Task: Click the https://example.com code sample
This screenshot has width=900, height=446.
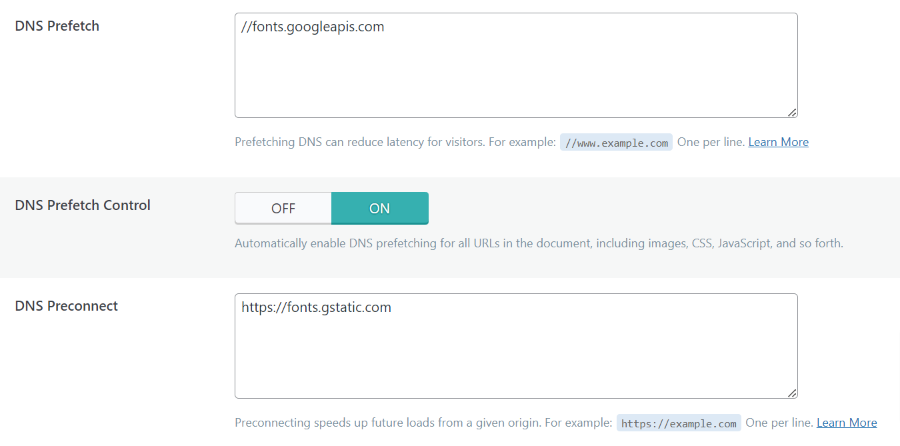Action: click(x=679, y=424)
